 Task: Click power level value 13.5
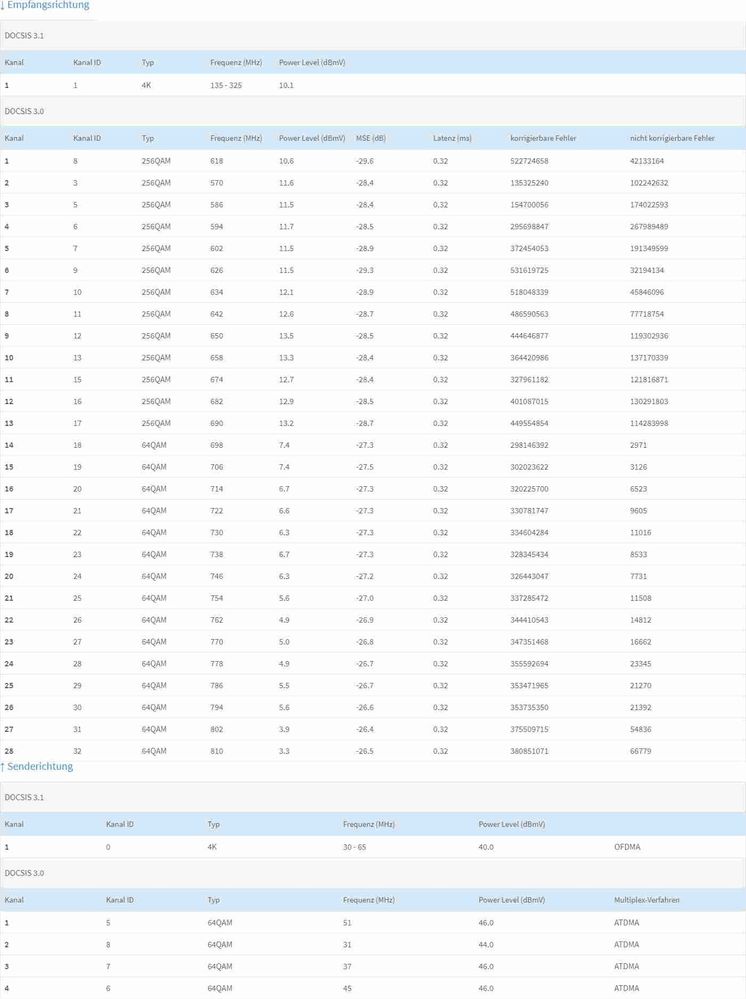pyautogui.click(x=286, y=336)
